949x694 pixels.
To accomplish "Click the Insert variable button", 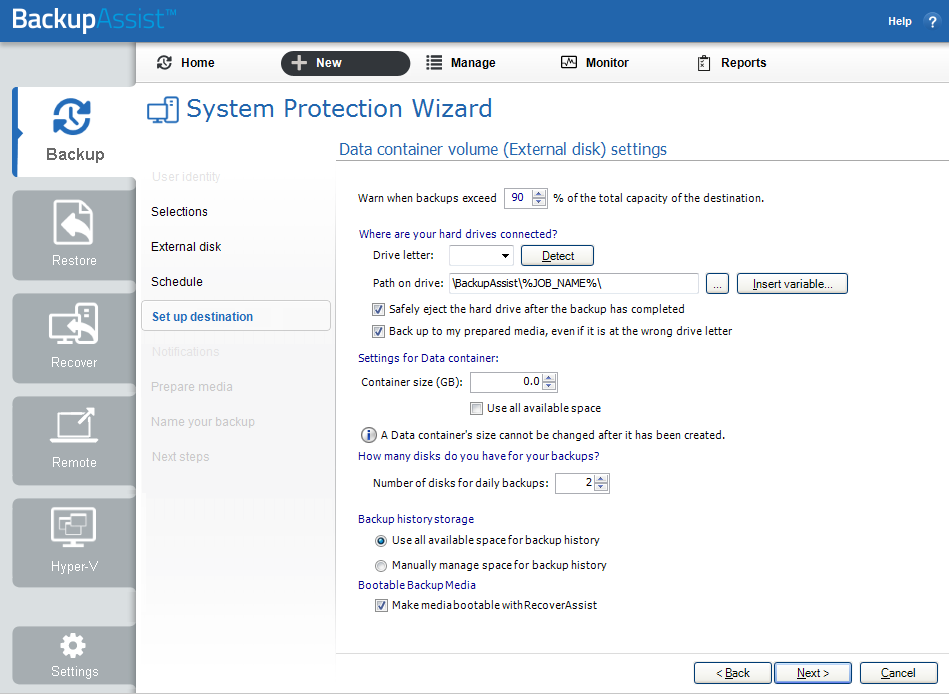I will point(792,284).
